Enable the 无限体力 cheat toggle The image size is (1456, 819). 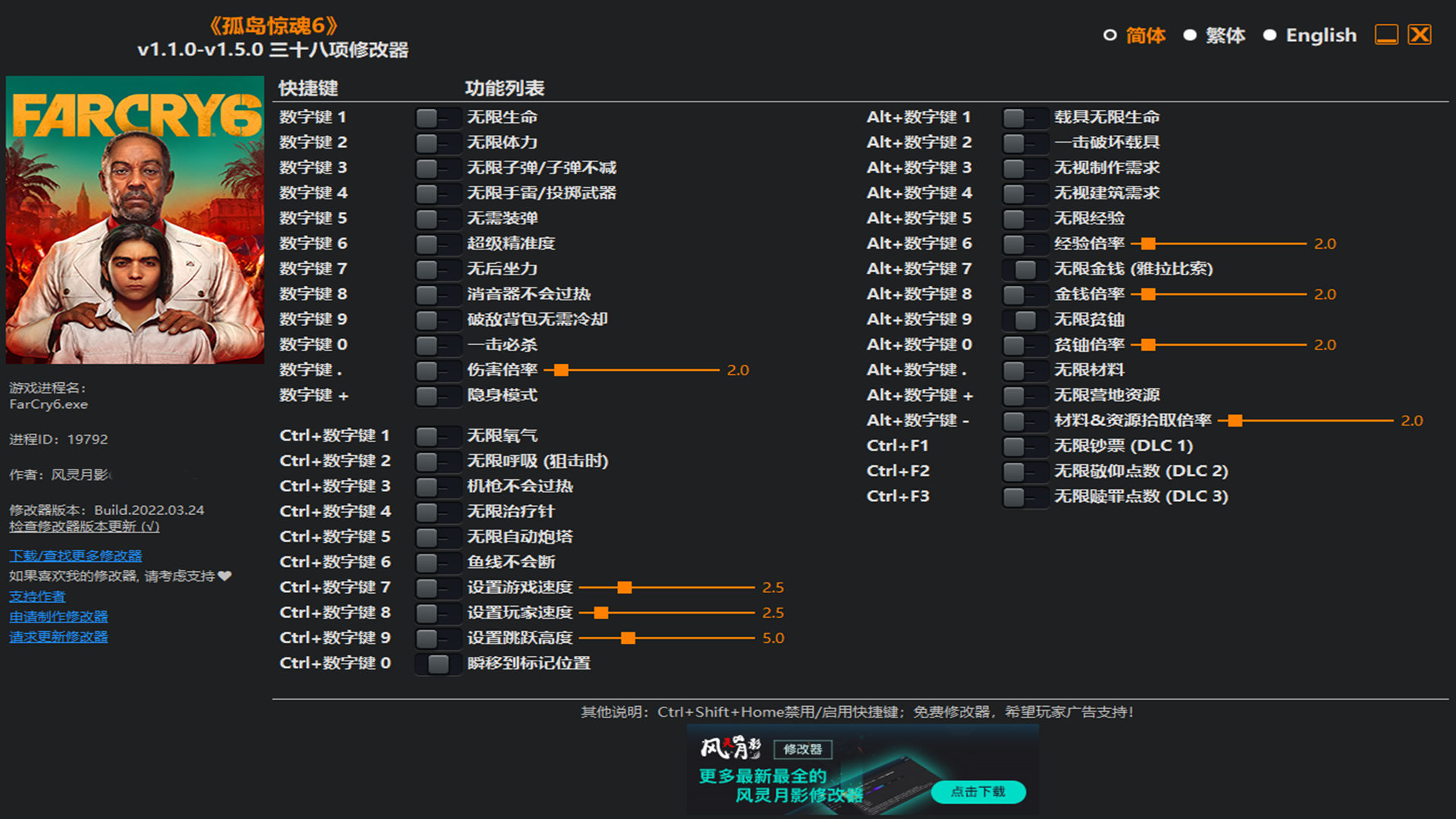pyautogui.click(x=438, y=142)
